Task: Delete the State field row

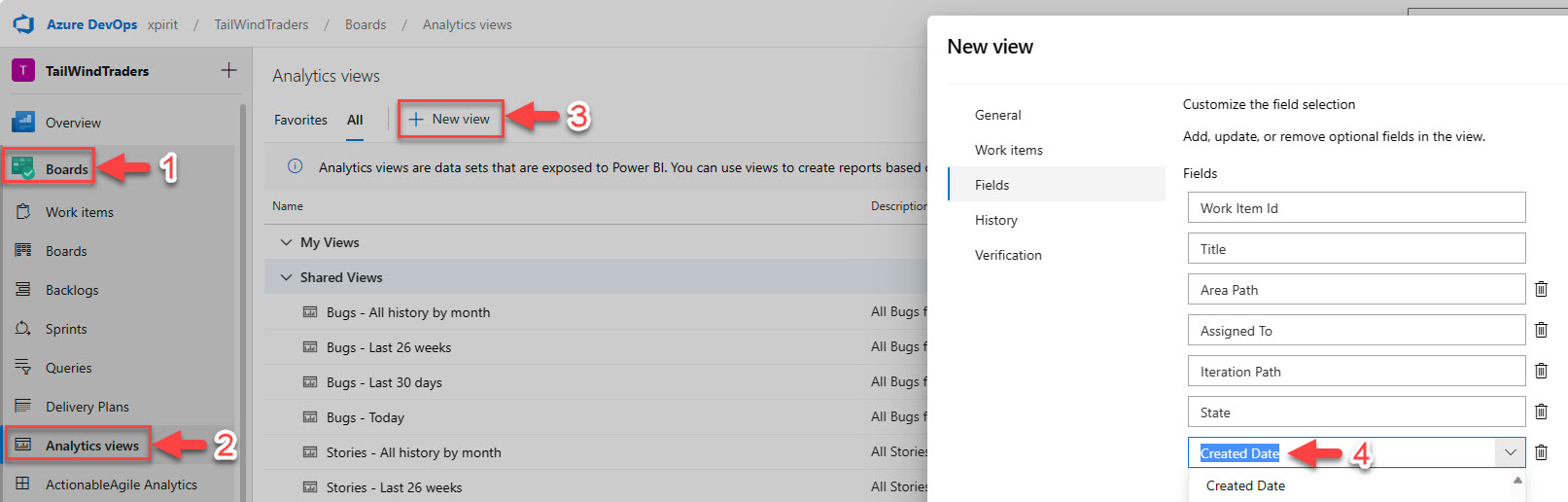Action: (1541, 412)
